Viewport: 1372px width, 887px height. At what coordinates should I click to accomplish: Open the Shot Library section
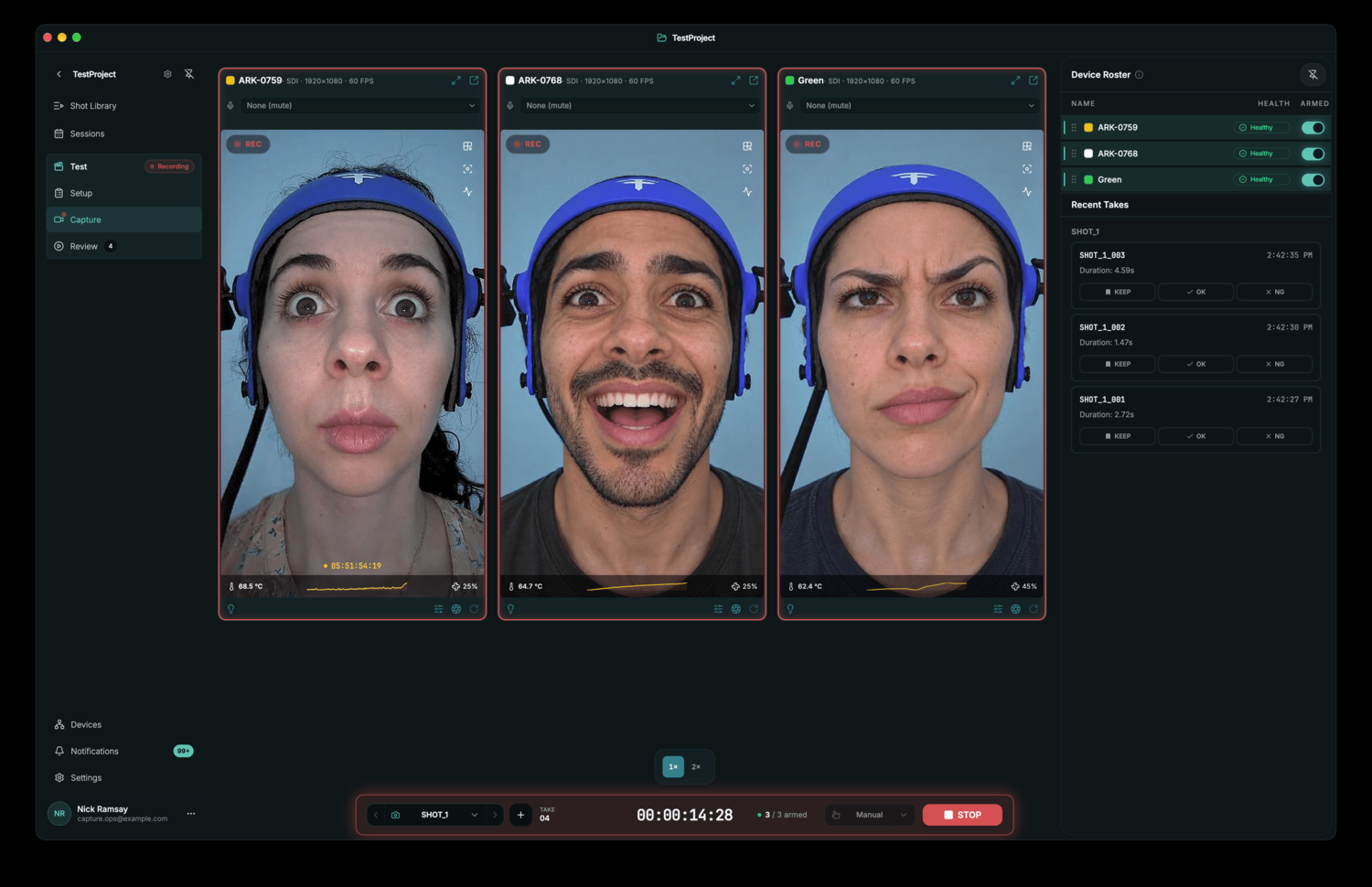(123, 106)
